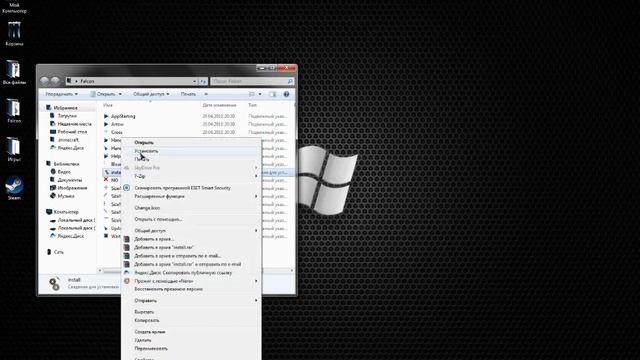Click Yandex.Disk icon in context menu
640x360 pixels.
[127, 273]
